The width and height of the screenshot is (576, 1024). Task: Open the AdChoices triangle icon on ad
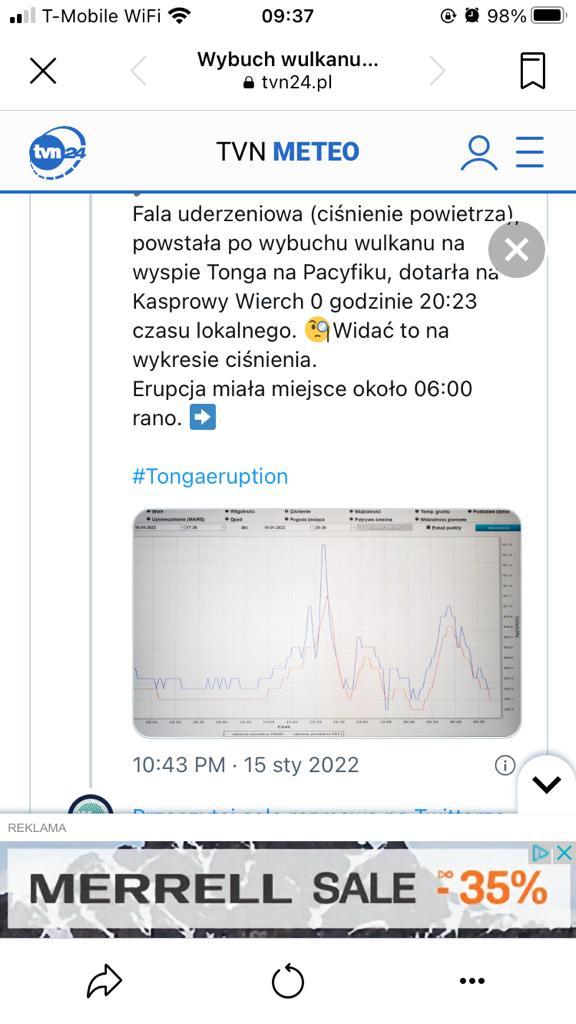click(x=541, y=852)
